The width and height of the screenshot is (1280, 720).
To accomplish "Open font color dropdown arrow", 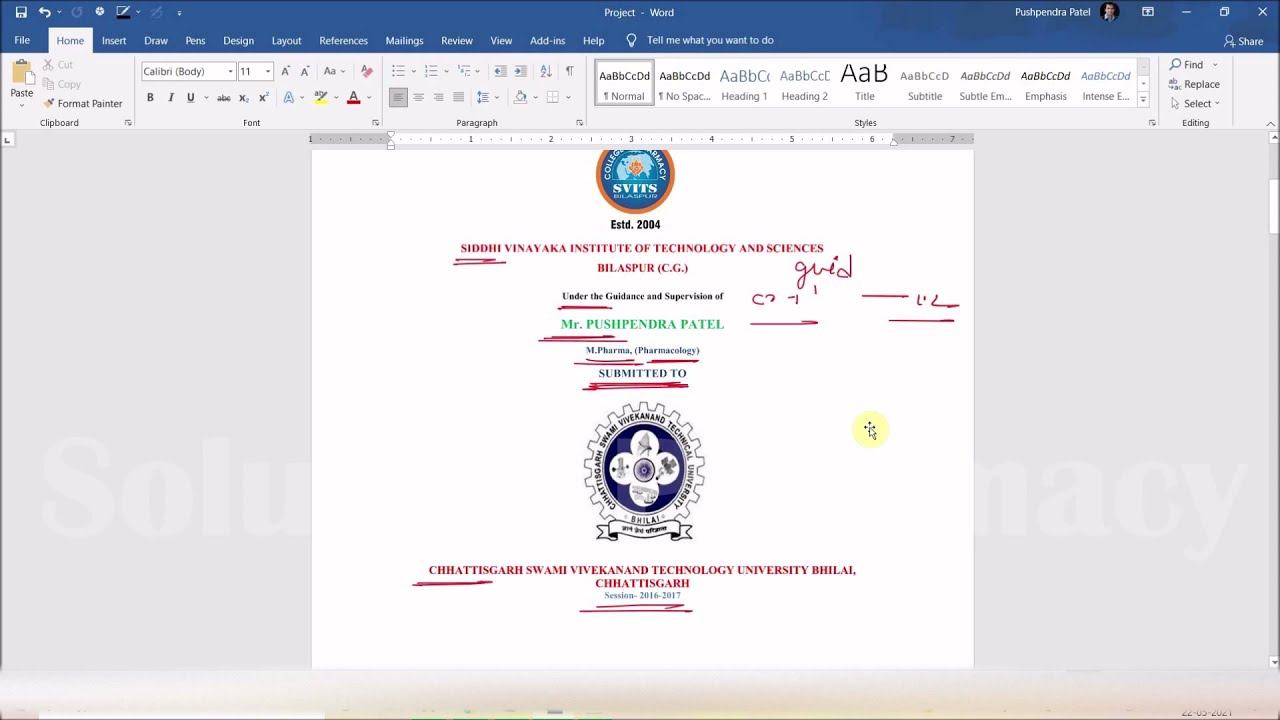I will point(368,98).
